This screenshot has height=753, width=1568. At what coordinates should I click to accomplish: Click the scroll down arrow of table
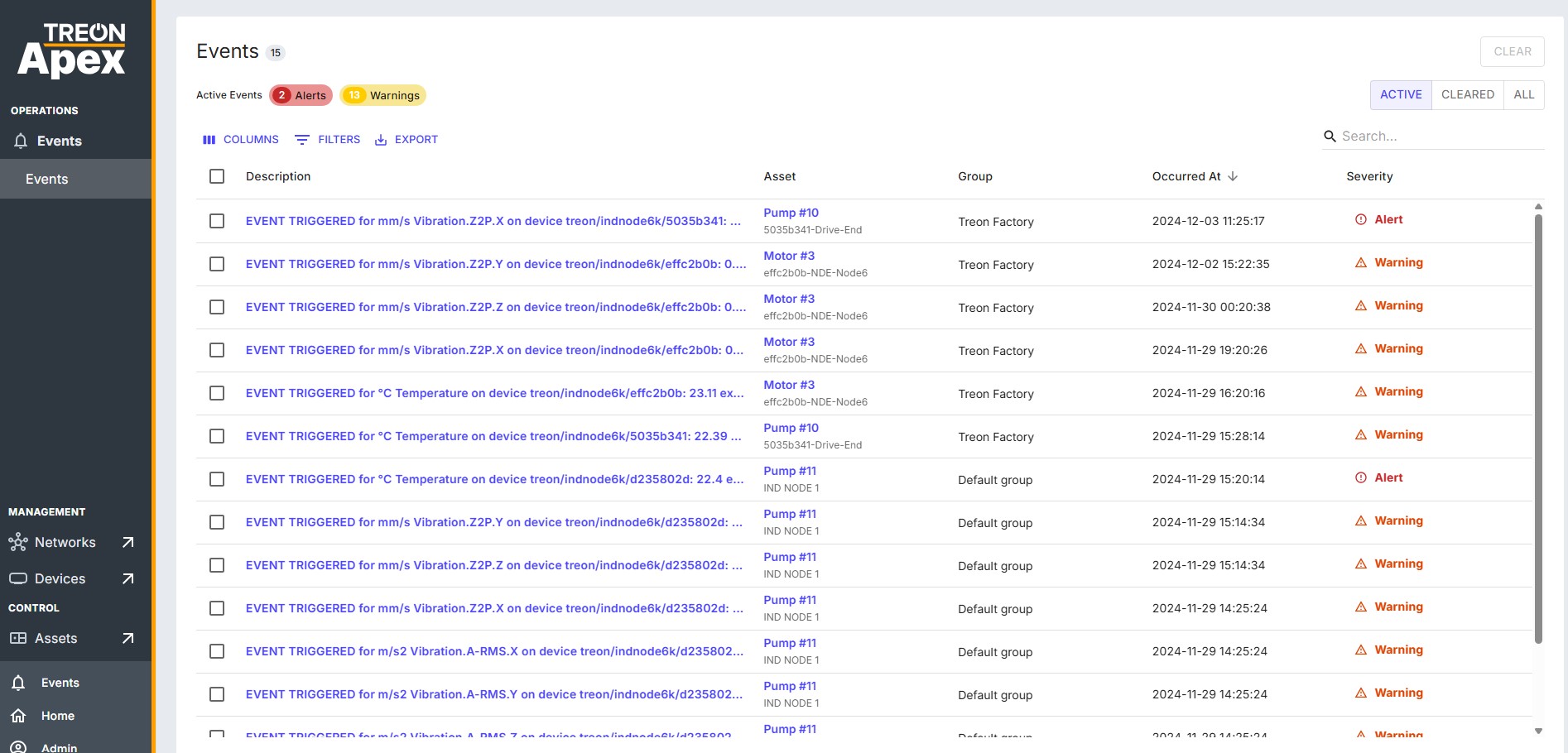(1538, 731)
